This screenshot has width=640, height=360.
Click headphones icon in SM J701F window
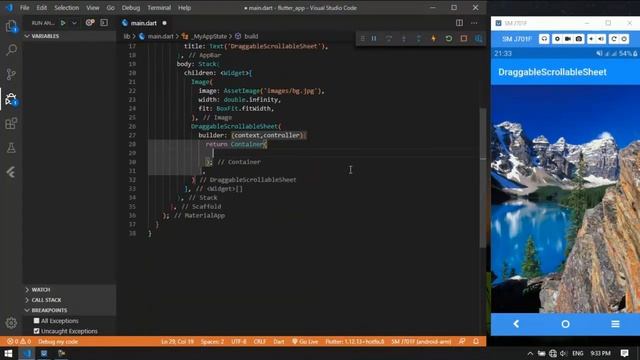pyautogui.click(x=544, y=39)
